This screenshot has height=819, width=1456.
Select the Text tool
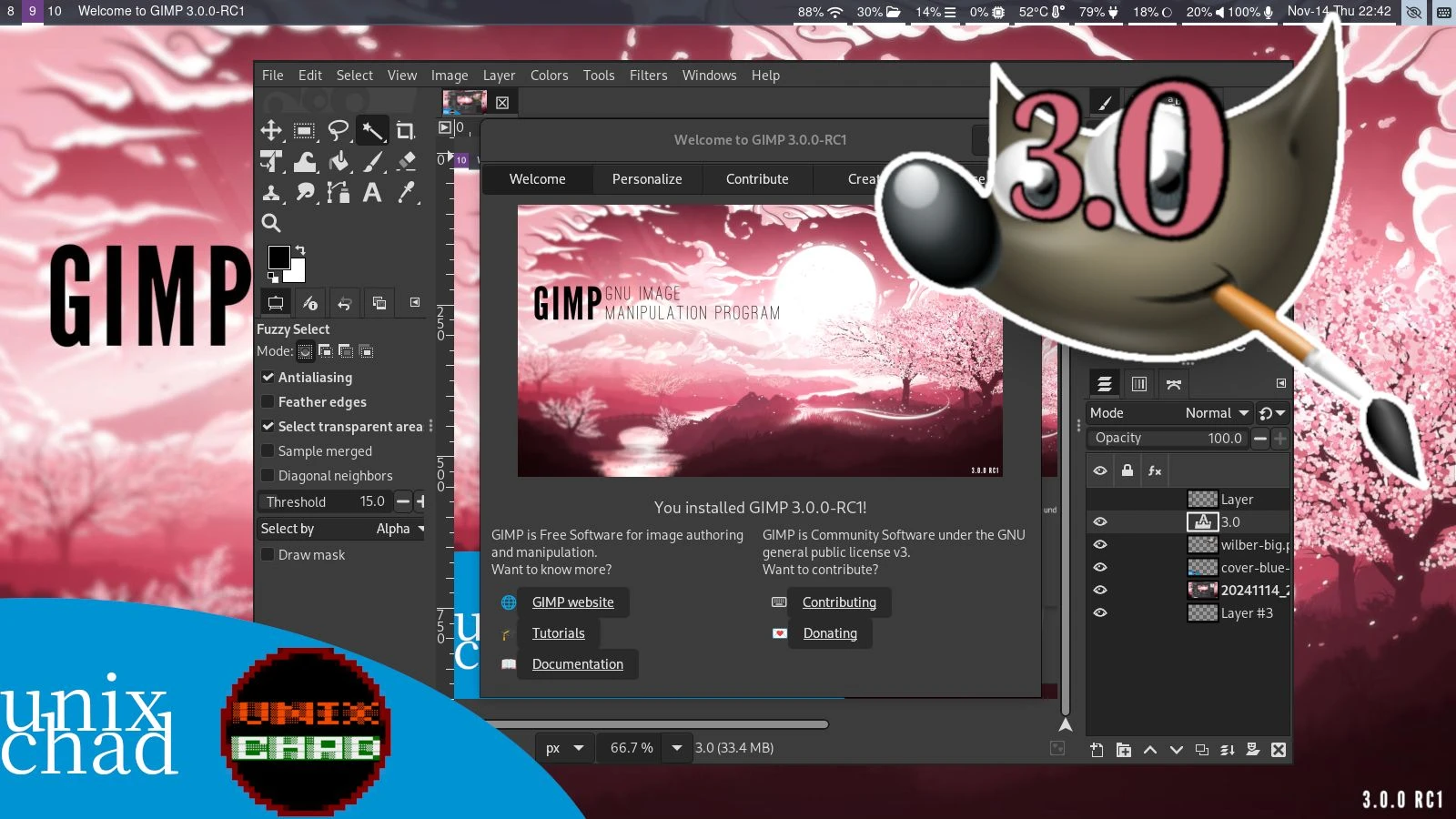(x=372, y=192)
